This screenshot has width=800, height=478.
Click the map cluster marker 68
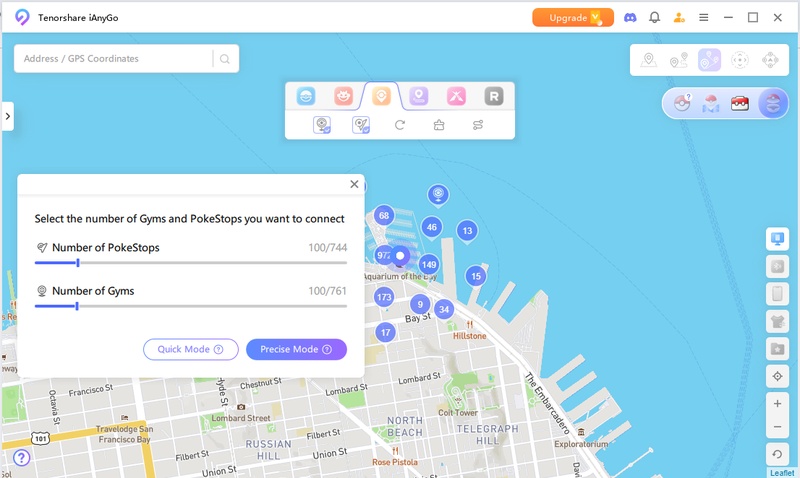(384, 215)
